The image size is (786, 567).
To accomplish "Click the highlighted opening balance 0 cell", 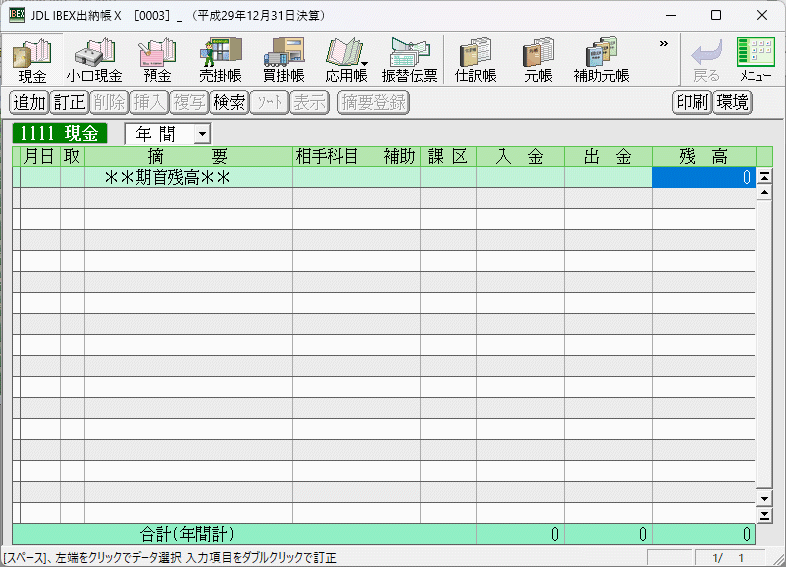I will tap(704, 177).
